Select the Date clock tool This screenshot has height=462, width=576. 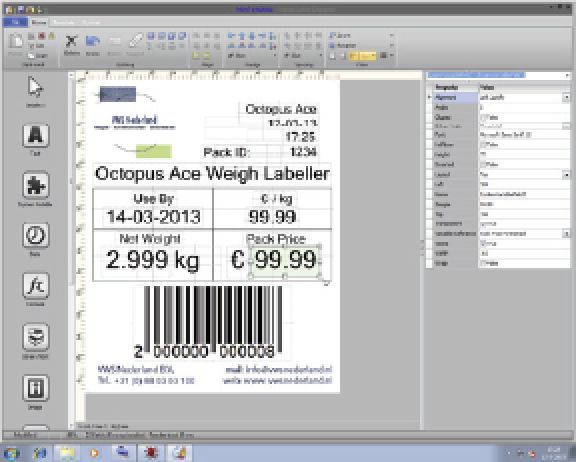point(36,235)
